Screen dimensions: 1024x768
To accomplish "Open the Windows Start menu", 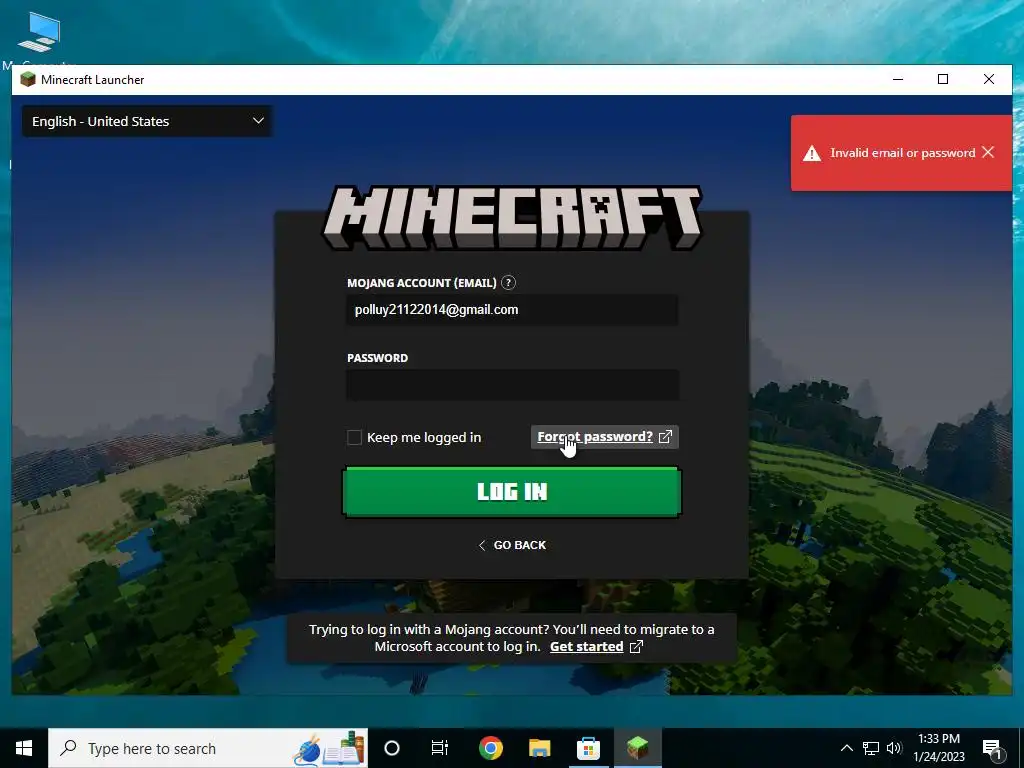I will (24, 748).
